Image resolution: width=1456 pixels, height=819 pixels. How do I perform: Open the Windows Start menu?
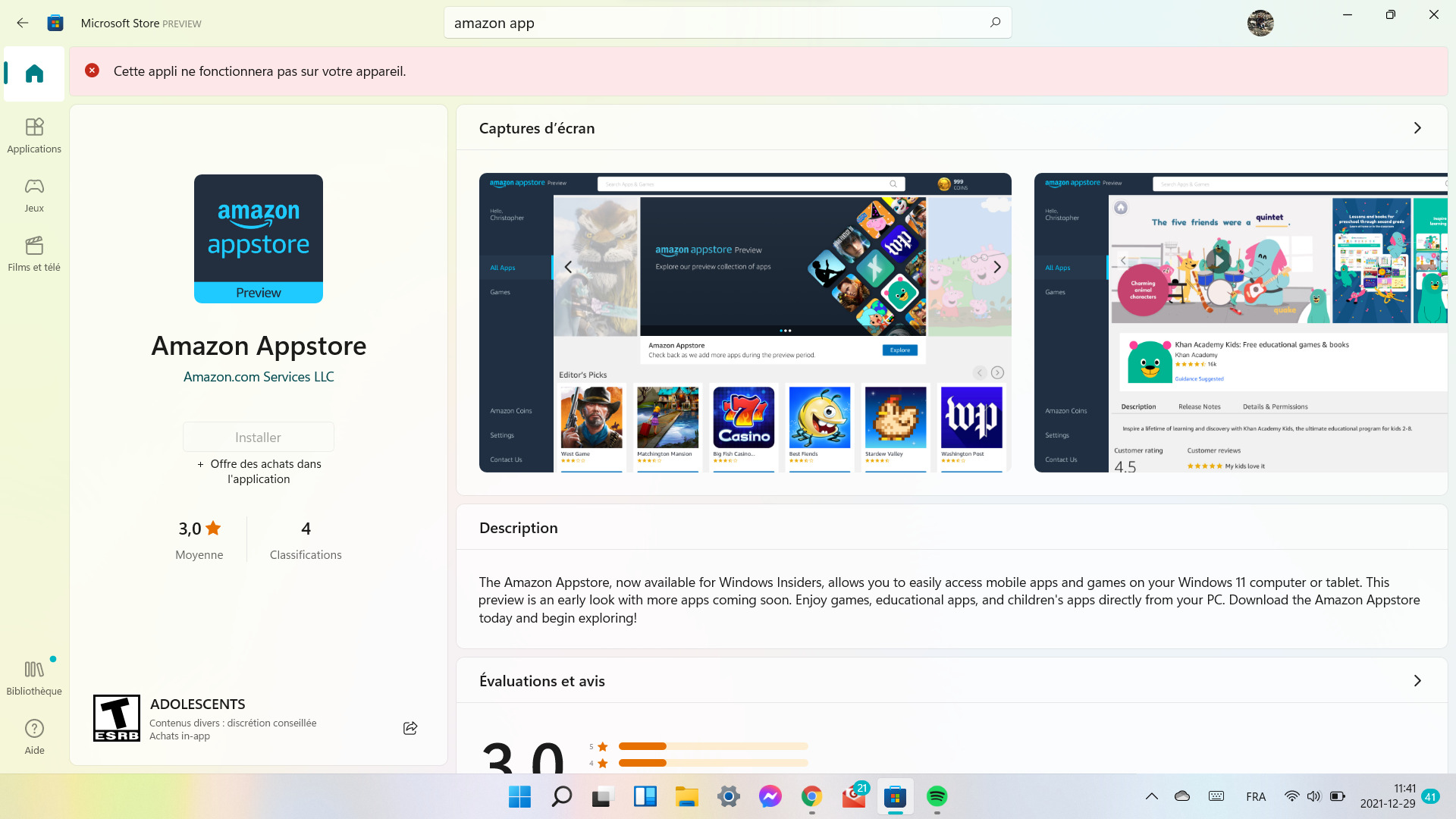(519, 796)
